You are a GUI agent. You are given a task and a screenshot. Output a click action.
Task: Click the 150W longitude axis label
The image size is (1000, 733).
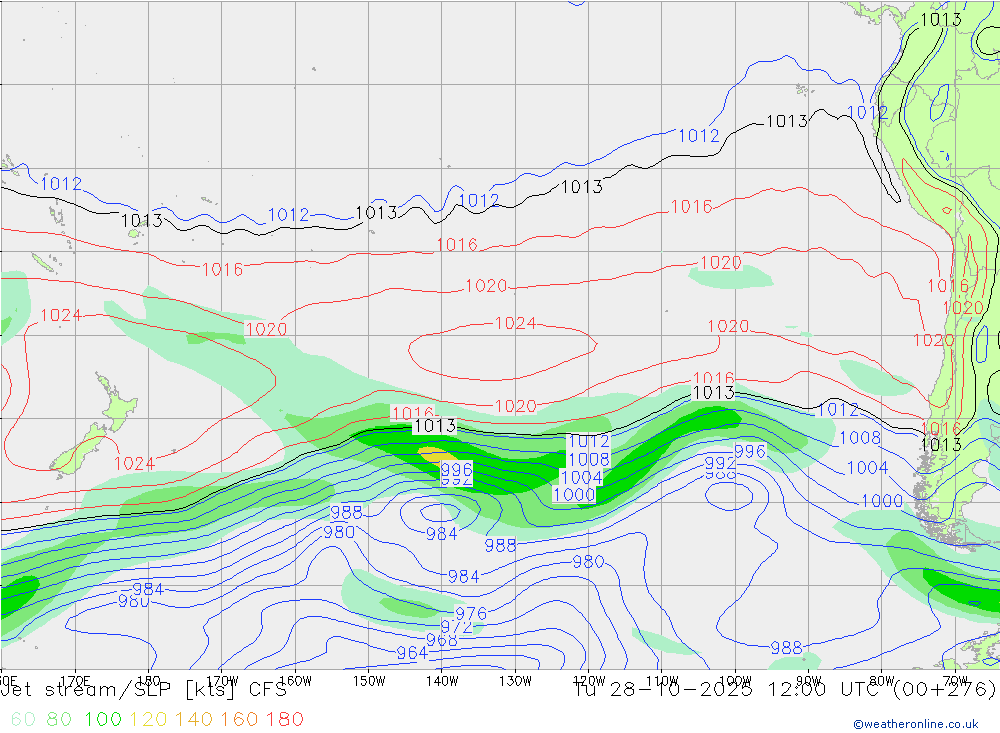pos(369,681)
